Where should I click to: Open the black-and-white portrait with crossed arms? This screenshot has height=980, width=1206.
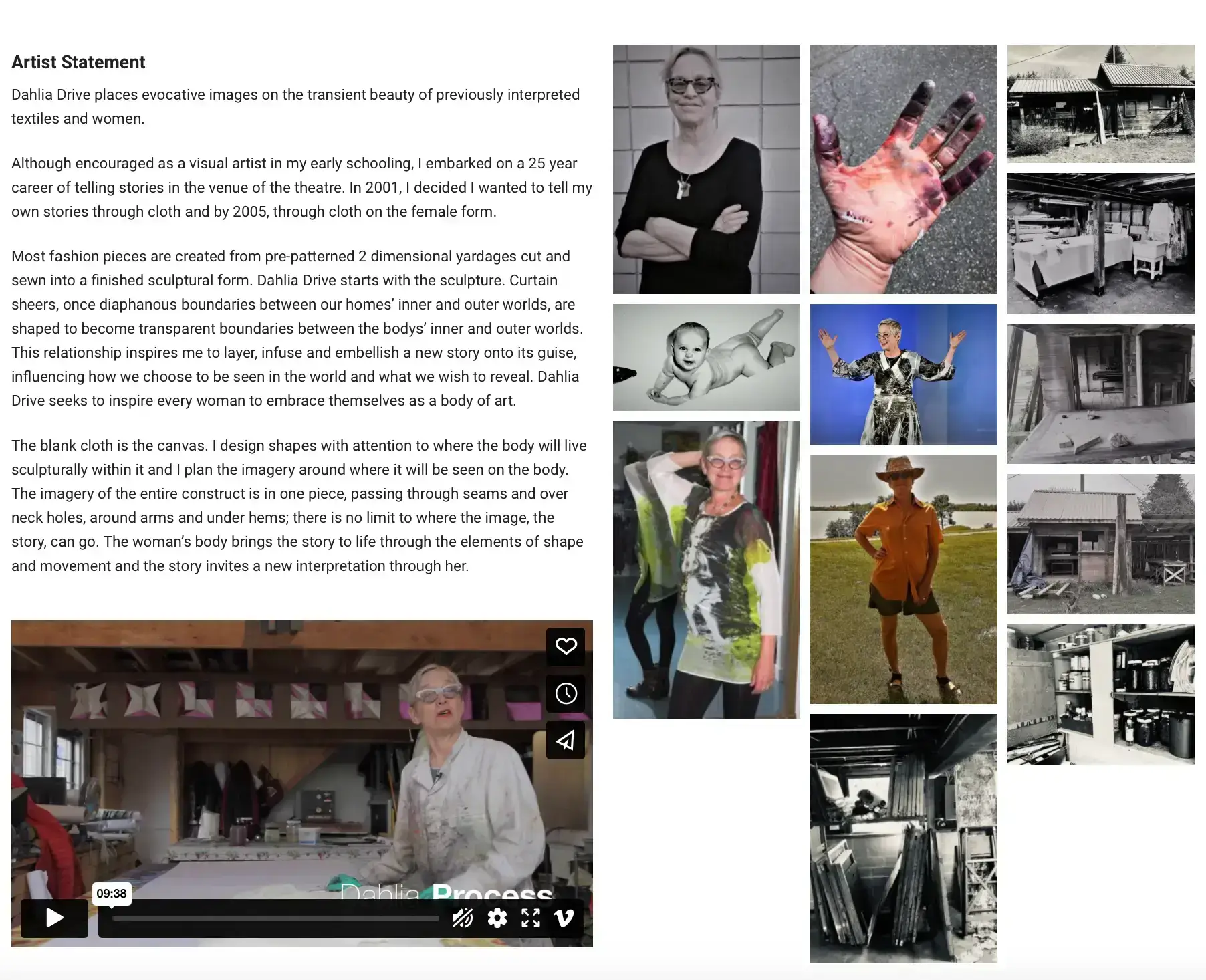click(x=706, y=169)
